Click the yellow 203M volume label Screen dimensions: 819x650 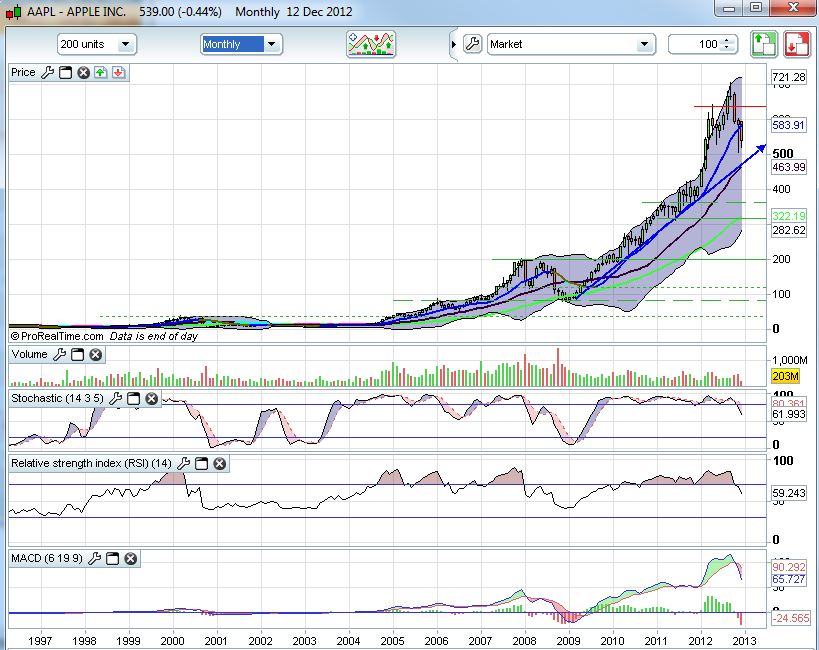[x=785, y=376]
